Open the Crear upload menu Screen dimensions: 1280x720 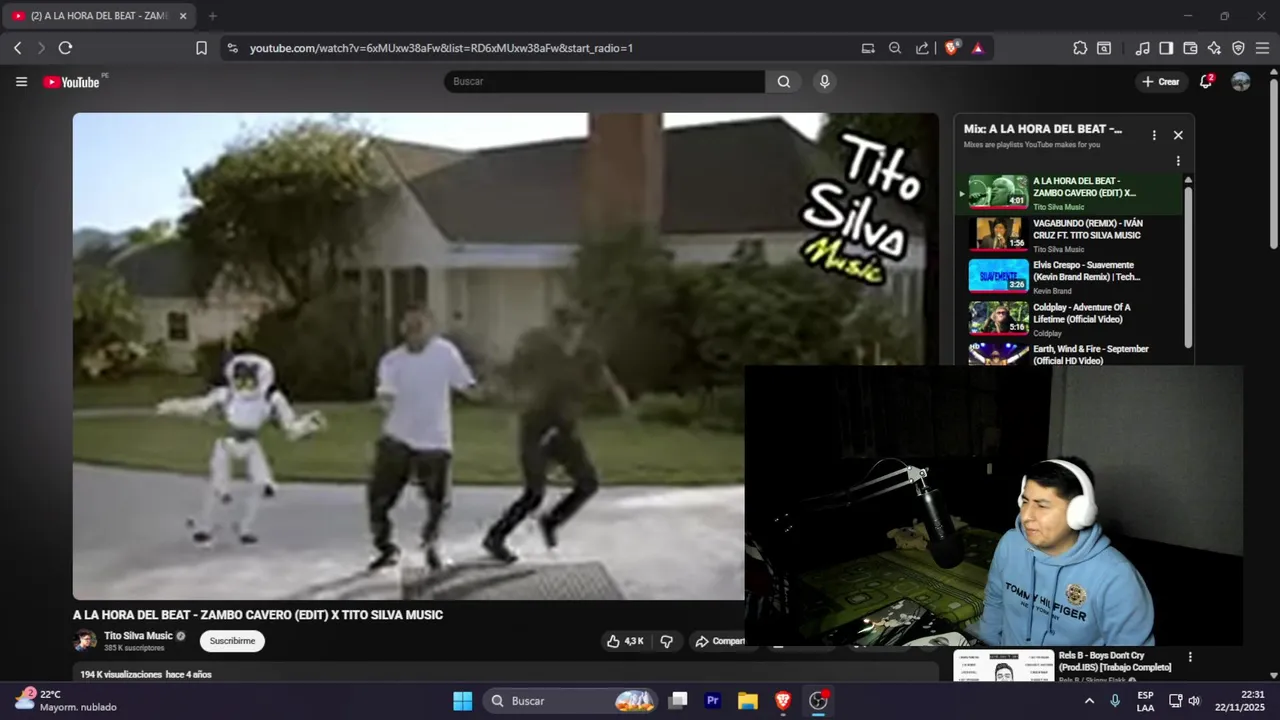coord(1161,82)
